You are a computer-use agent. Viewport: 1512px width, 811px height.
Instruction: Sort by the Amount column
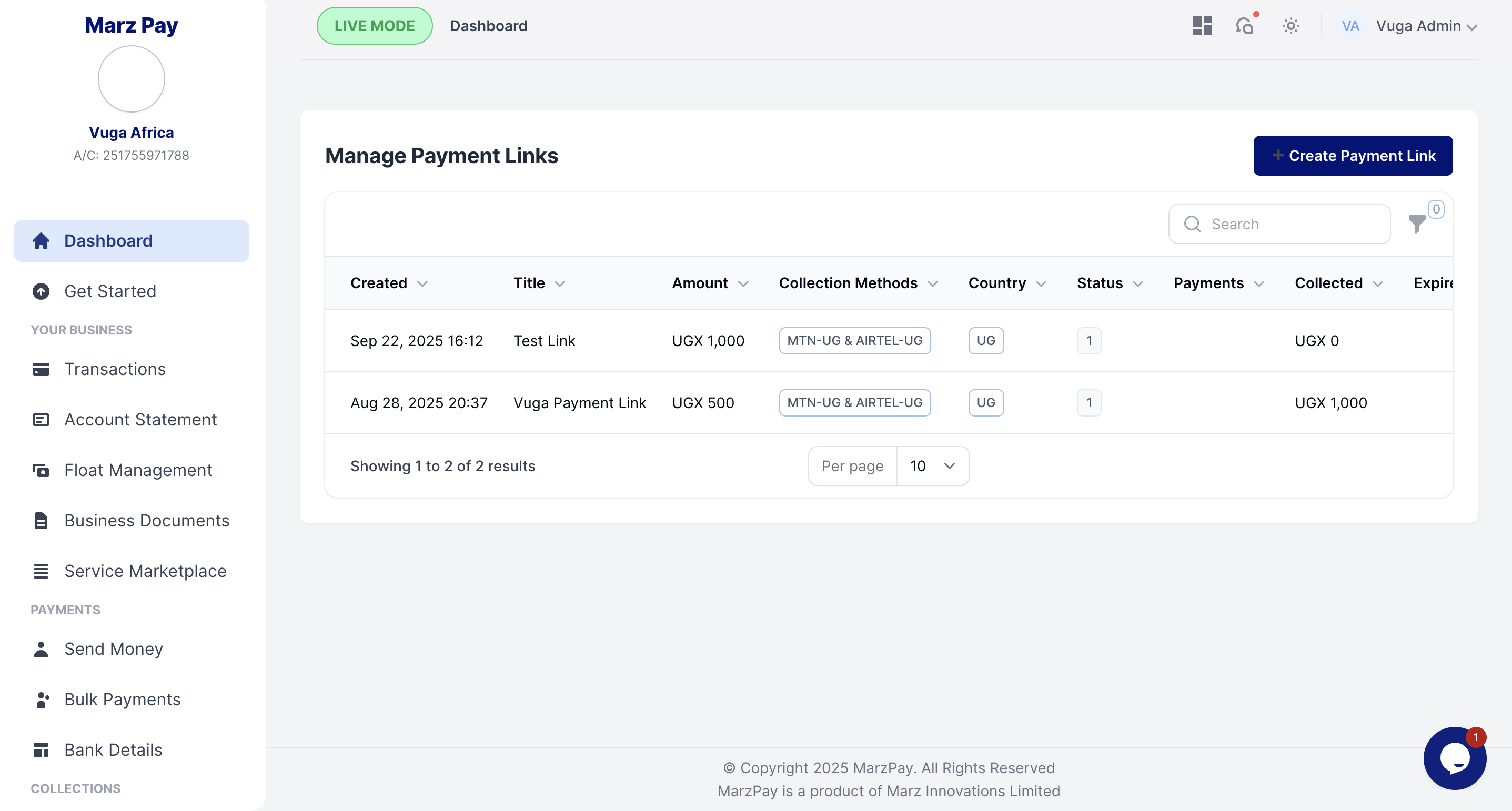pyautogui.click(x=710, y=283)
